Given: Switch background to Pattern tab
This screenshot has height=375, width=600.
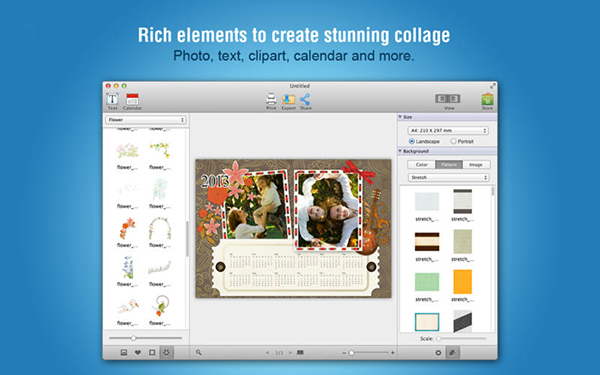Looking at the screenshot, I should pos(449,165).
